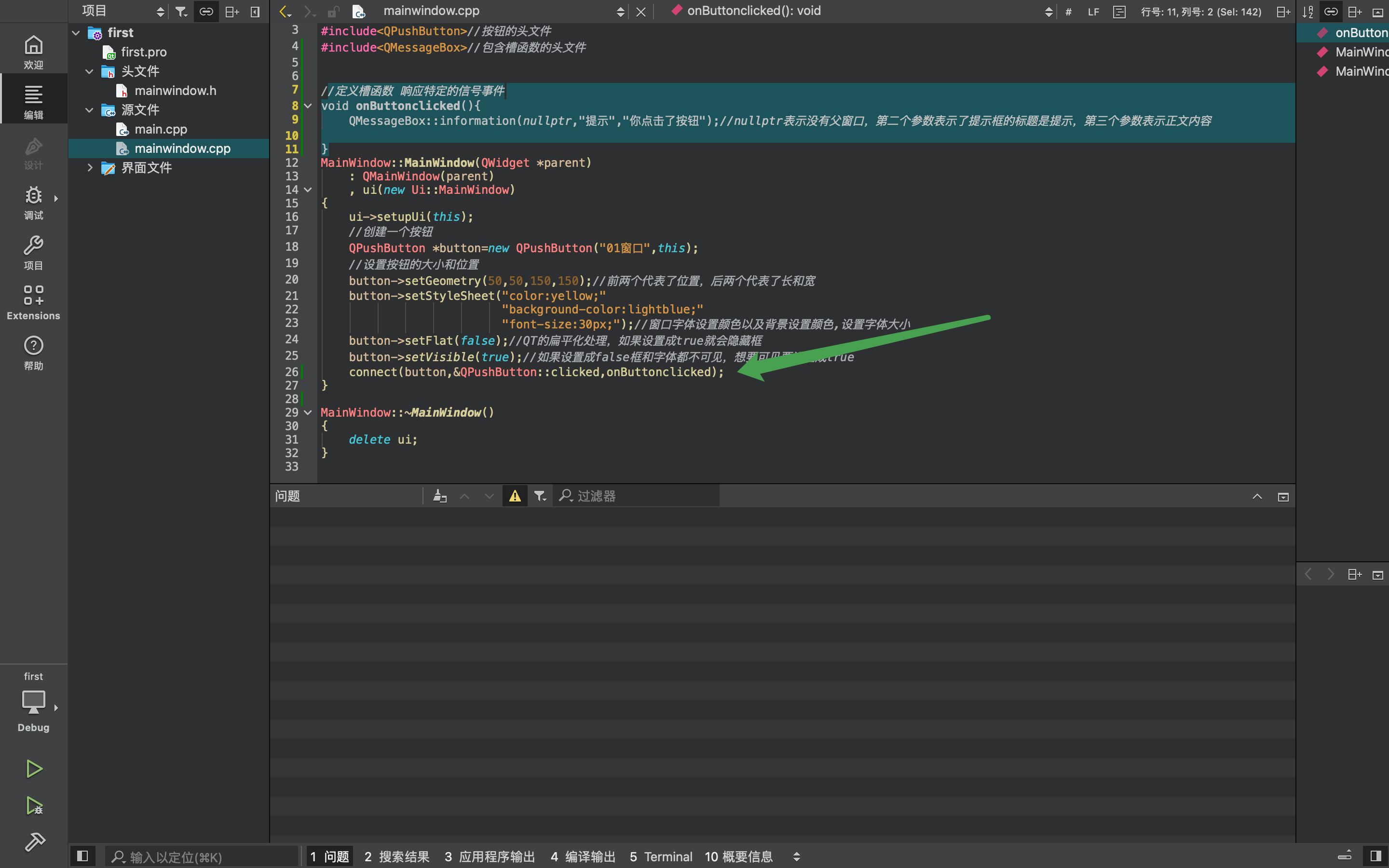Open main.cpp in the project tree

coord(161,129)
